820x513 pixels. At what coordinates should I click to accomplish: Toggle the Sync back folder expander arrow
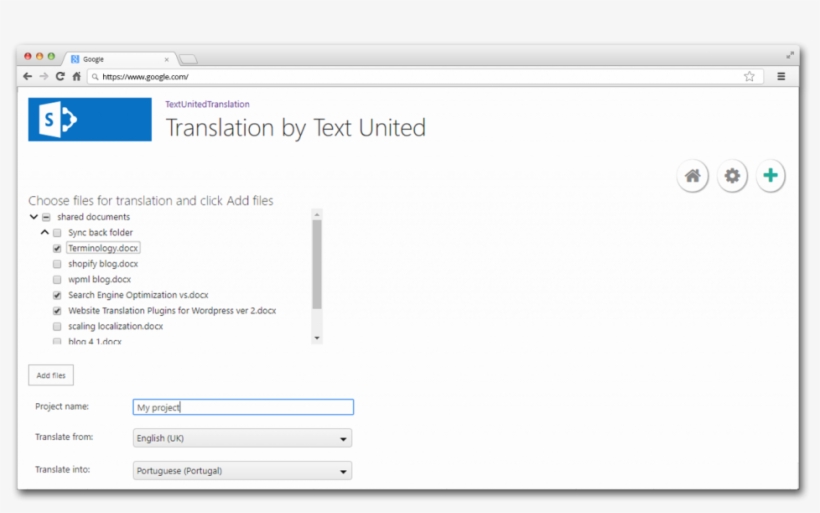(x=44, y=232)
